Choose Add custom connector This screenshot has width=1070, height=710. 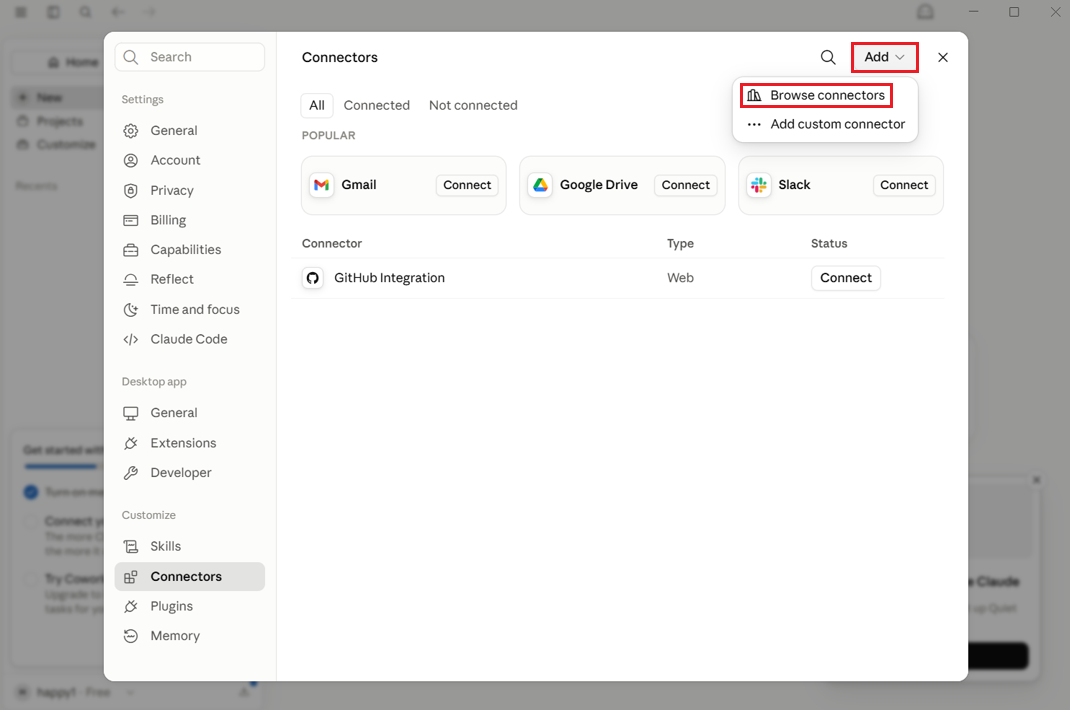tap(825, 124)
